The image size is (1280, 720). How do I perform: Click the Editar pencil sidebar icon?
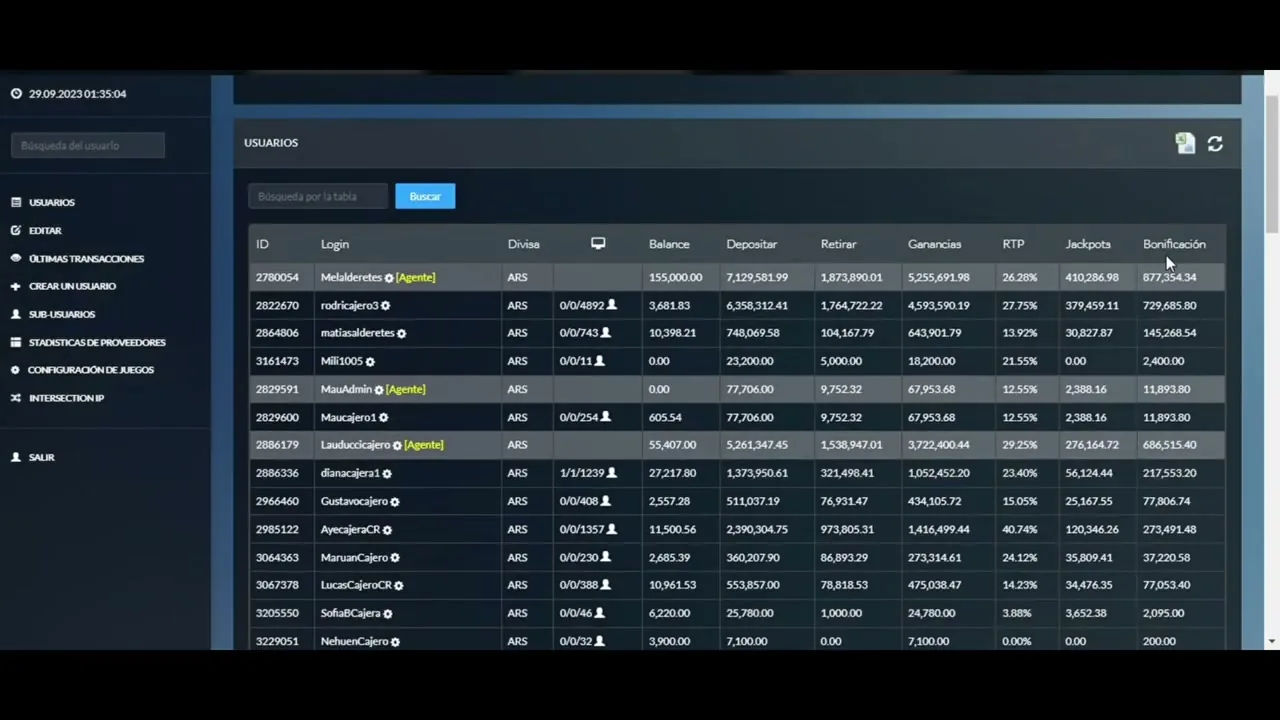point(16,230)
